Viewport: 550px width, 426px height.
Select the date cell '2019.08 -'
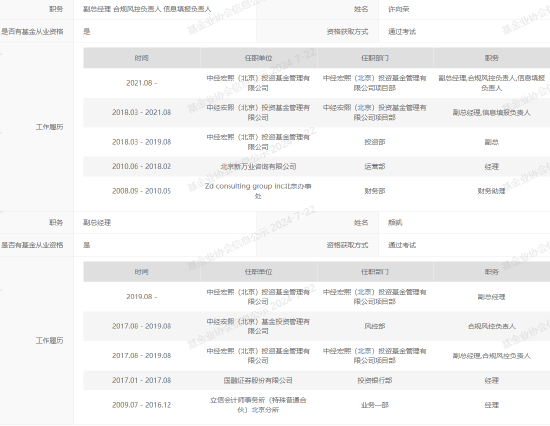pos(141,297)
